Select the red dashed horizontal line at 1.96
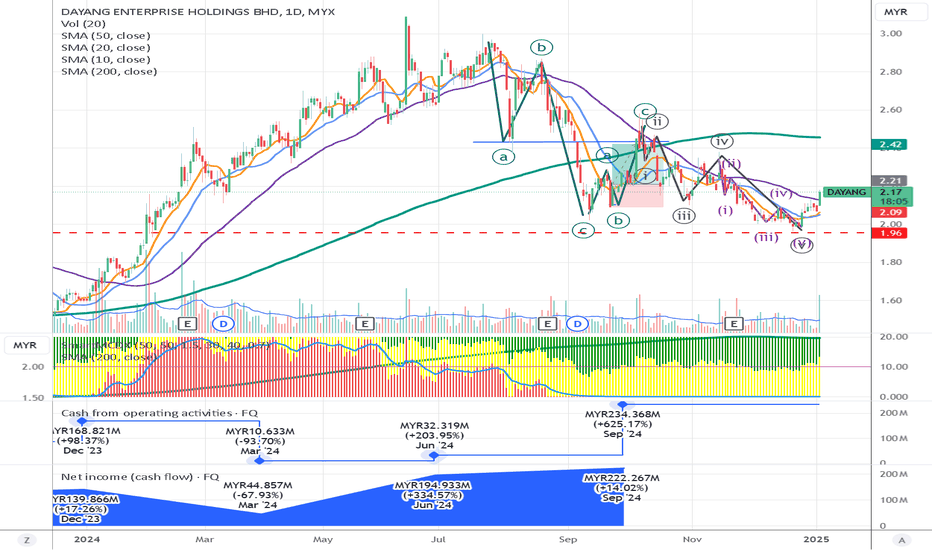The height and width of the screenshot is (550, 932). [461, 233]
